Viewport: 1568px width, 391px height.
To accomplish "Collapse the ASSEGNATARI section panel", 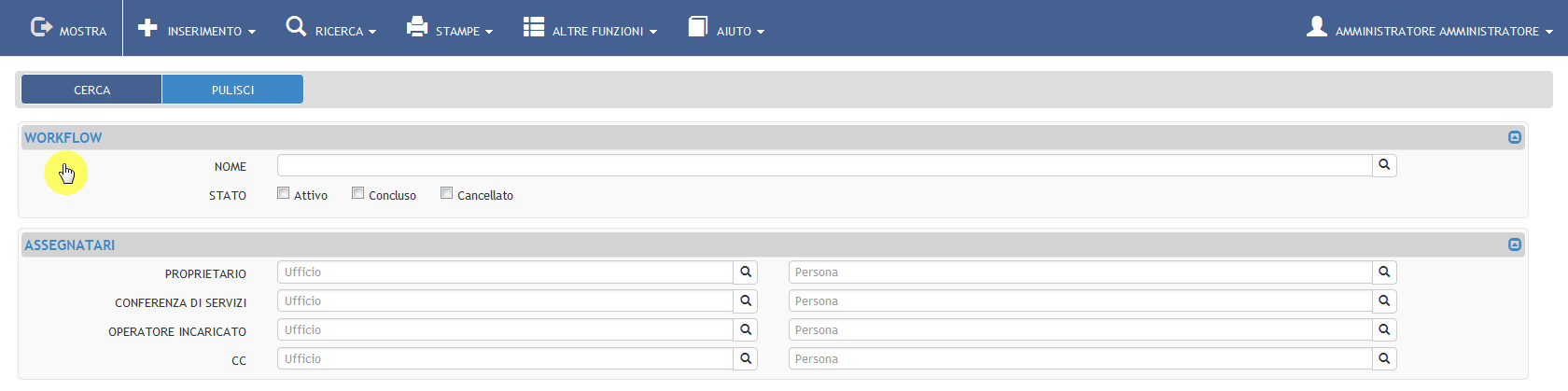I will (x=1515, y=244).
